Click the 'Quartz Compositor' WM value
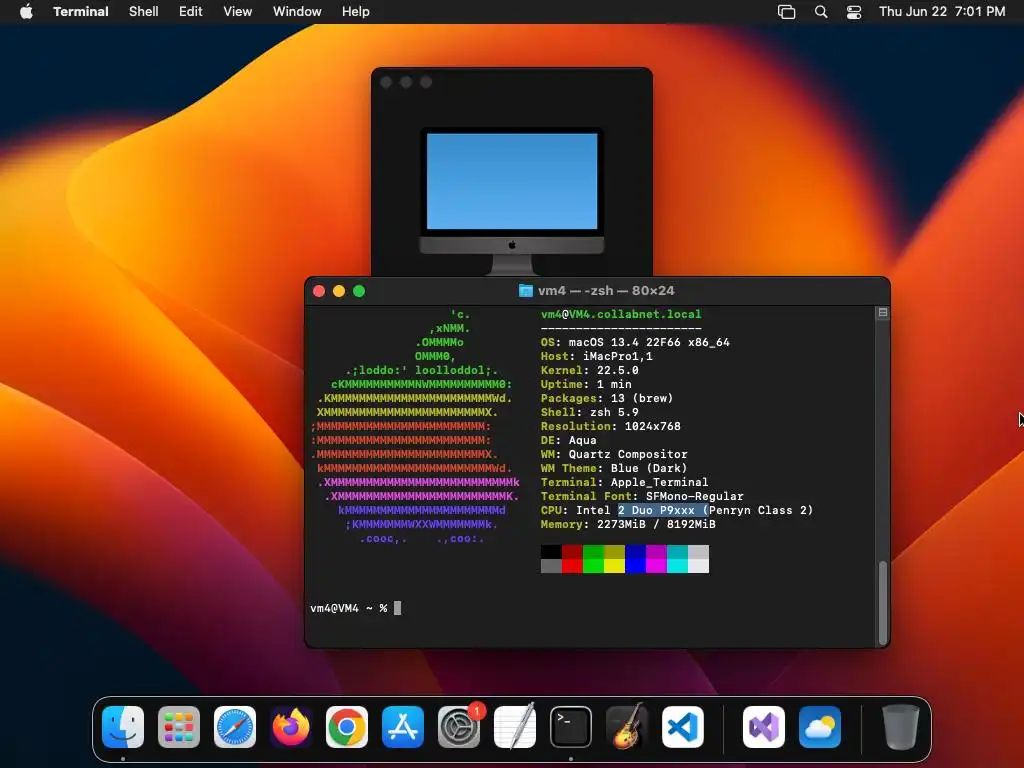 point(628,455)
